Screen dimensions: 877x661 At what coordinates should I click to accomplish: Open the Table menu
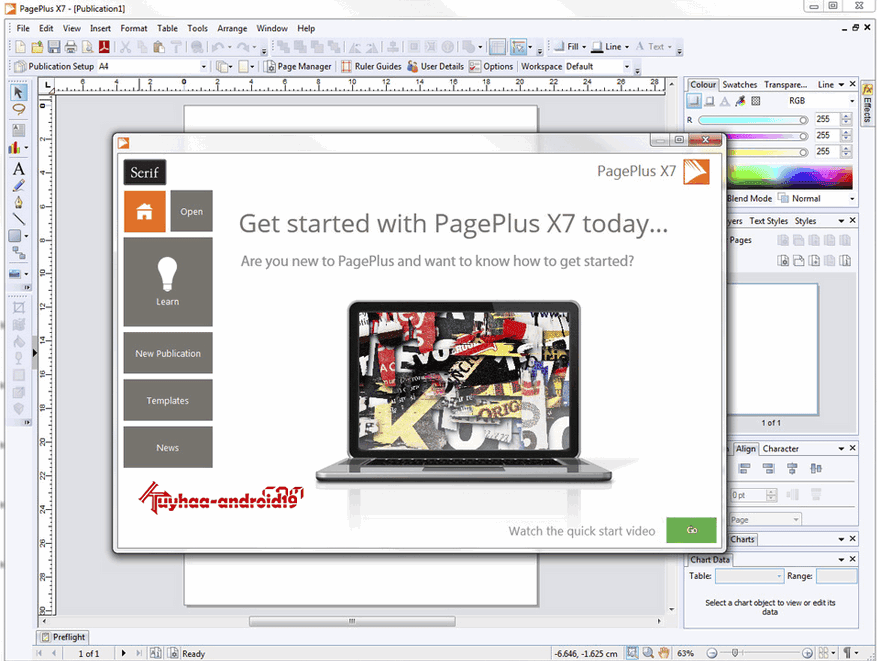pos(167,29)
